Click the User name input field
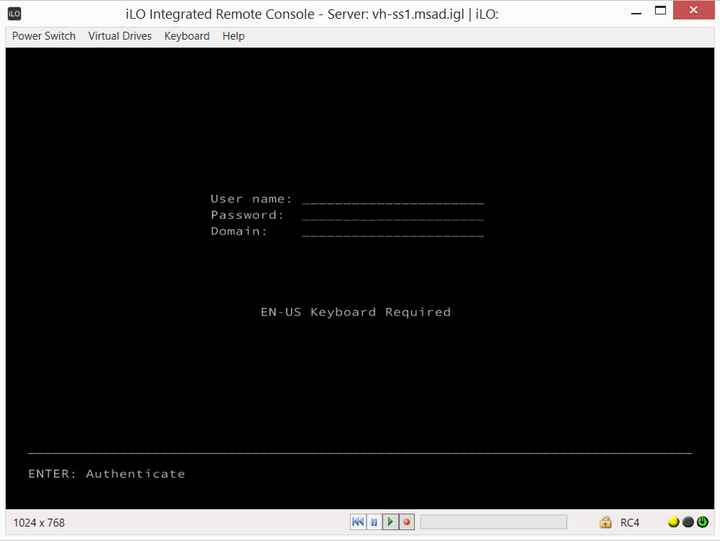720x541 pixels. [x=393, y=199]
